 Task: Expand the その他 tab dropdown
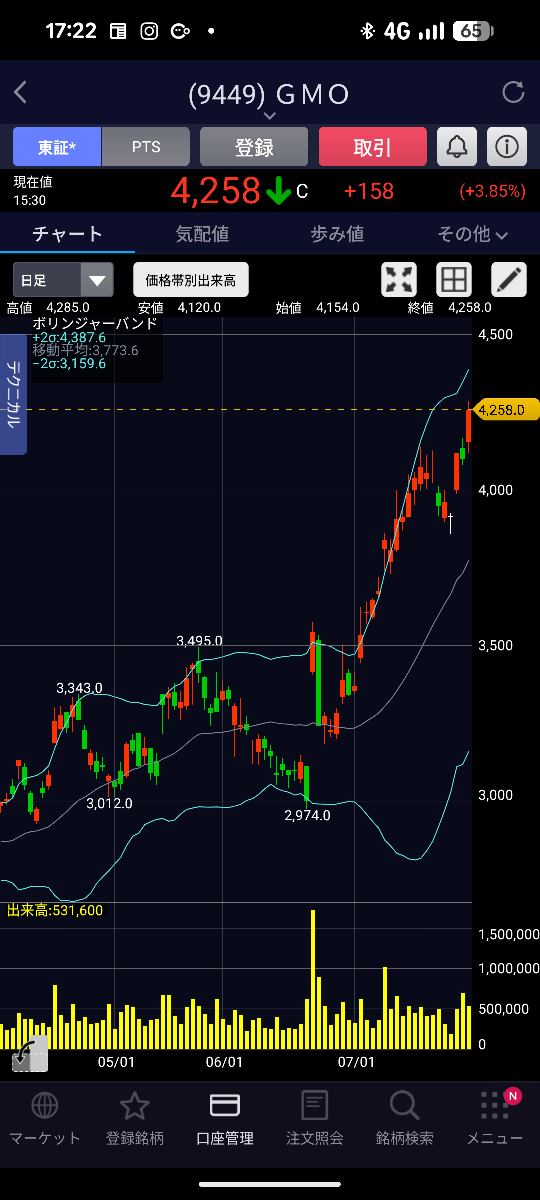pos(473,234)
